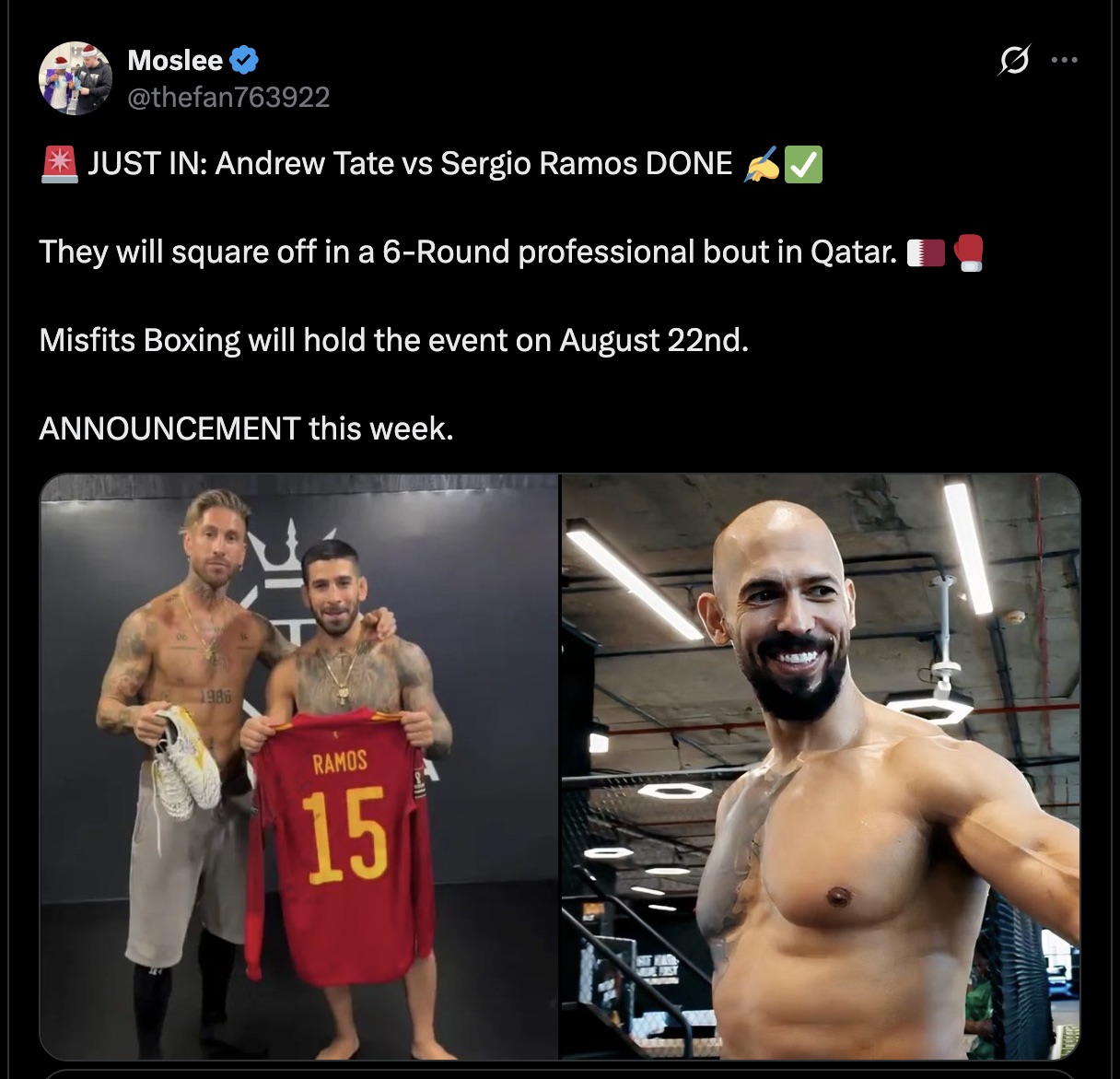Click the red siren emoji
The width and height of the screenshot is (1120, 1079).
pos(60,164)
